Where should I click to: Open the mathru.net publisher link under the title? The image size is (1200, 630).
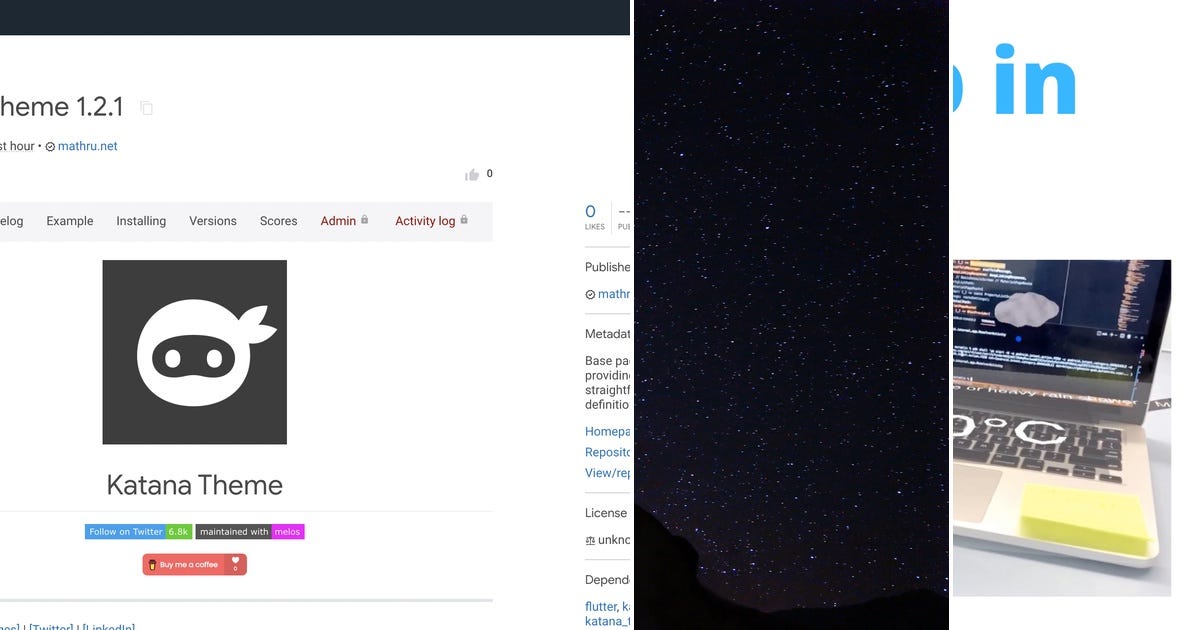click(87, 146)
